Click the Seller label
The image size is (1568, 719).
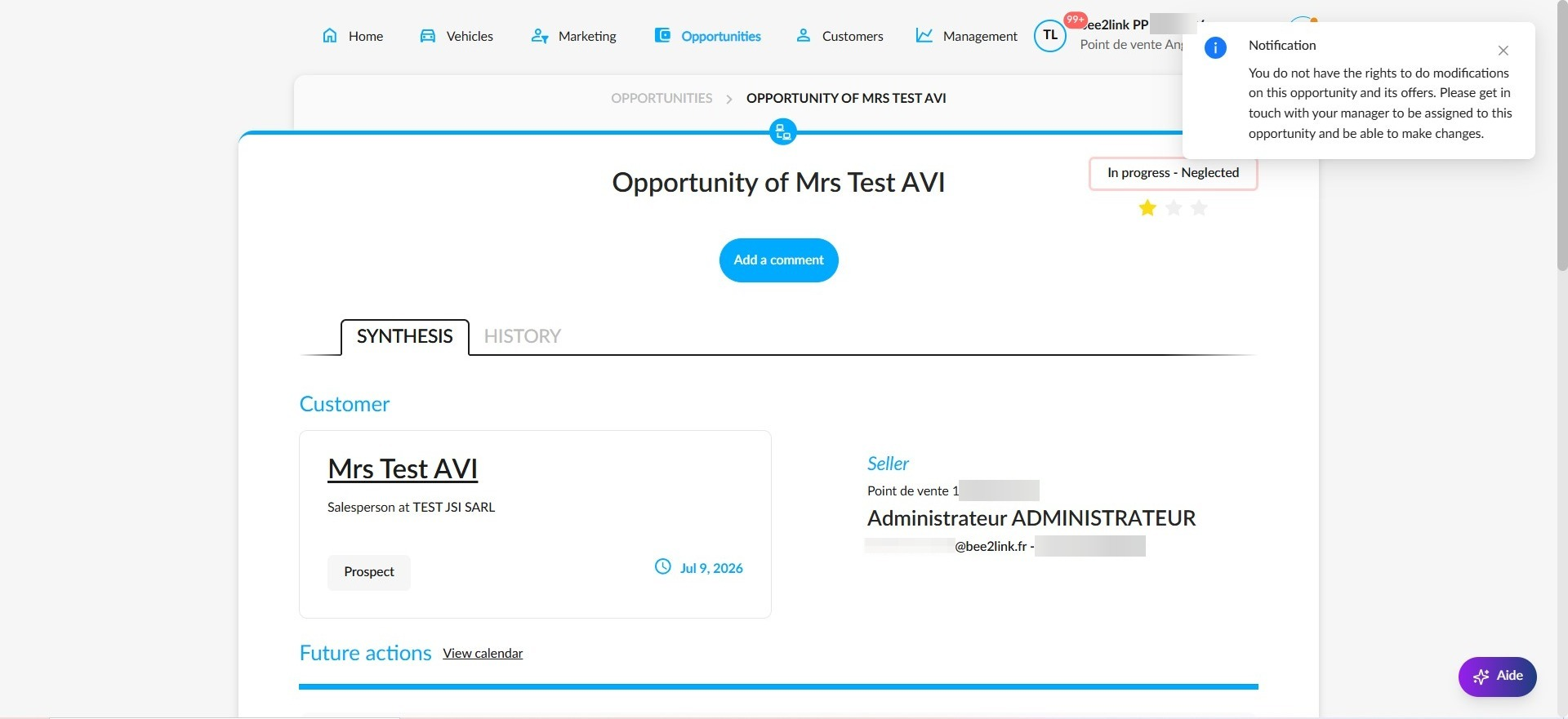tap(888, 464)
